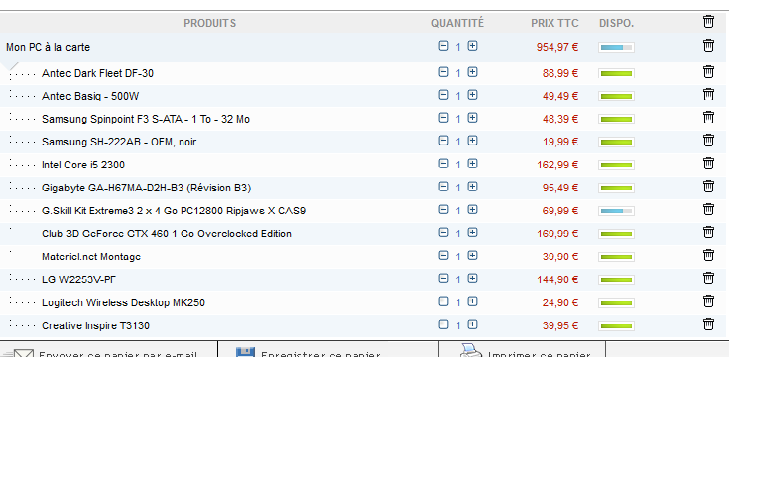The height and width of the screenshot is (480, 768).
Task: Decrease quantity of Gigabyte GA-H67MA-D2H-B3 motherboard
Action: [443, 187]
